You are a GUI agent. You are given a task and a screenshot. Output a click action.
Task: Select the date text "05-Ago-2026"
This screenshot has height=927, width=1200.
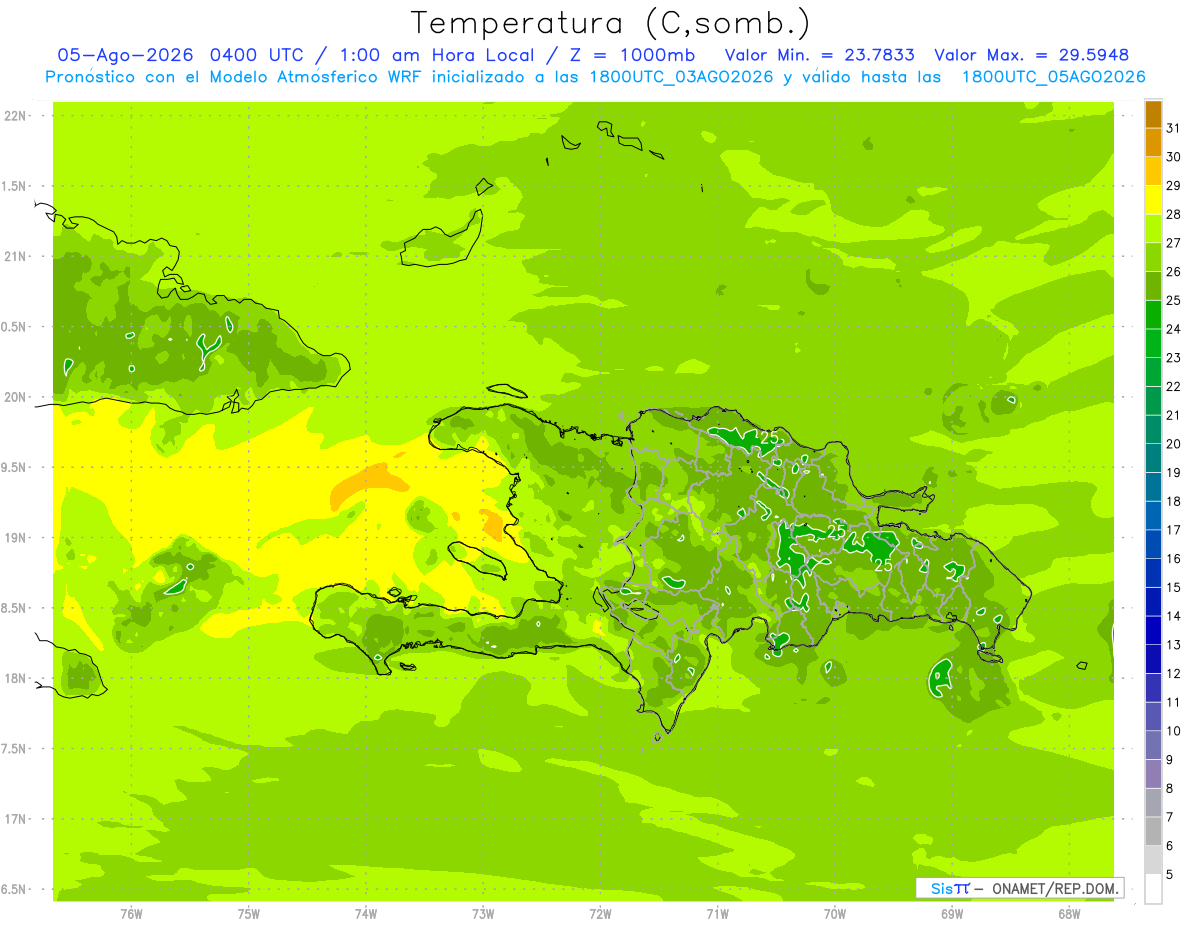[x=126, y=55]
